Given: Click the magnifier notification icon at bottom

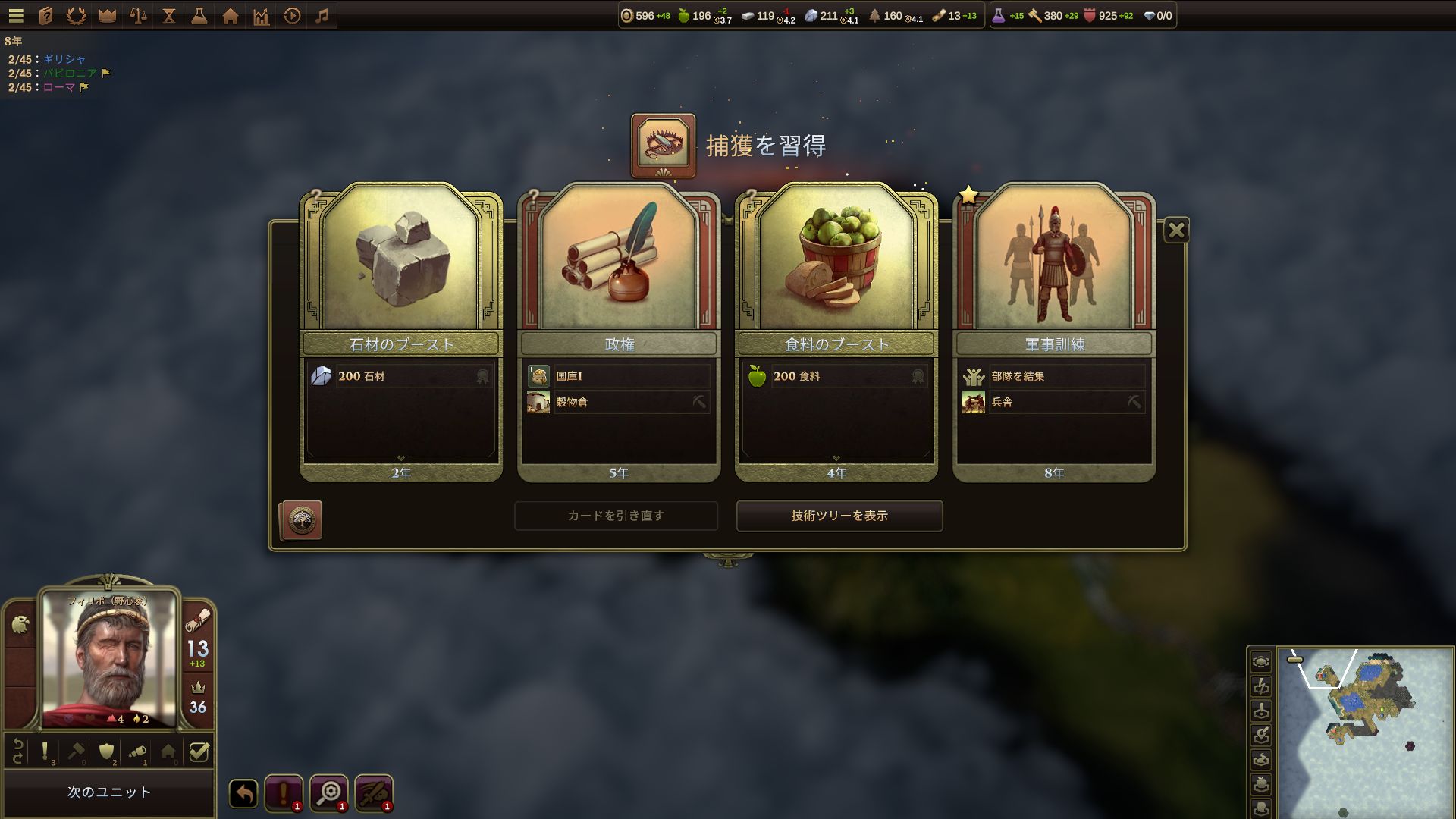Looking at the screenshot, I should pos(329,793).
